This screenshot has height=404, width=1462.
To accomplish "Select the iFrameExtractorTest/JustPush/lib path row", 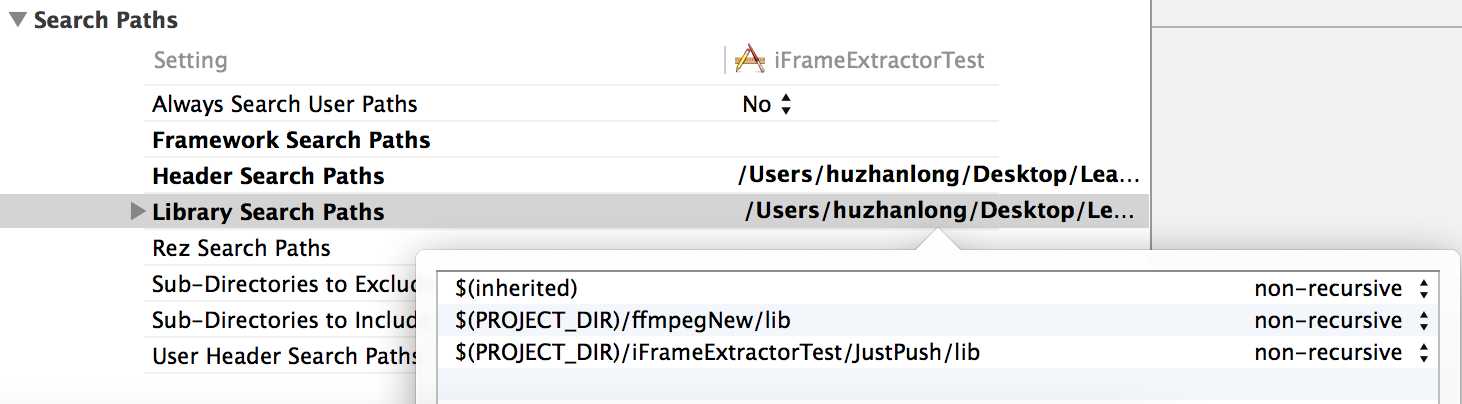I will point(938,353).
